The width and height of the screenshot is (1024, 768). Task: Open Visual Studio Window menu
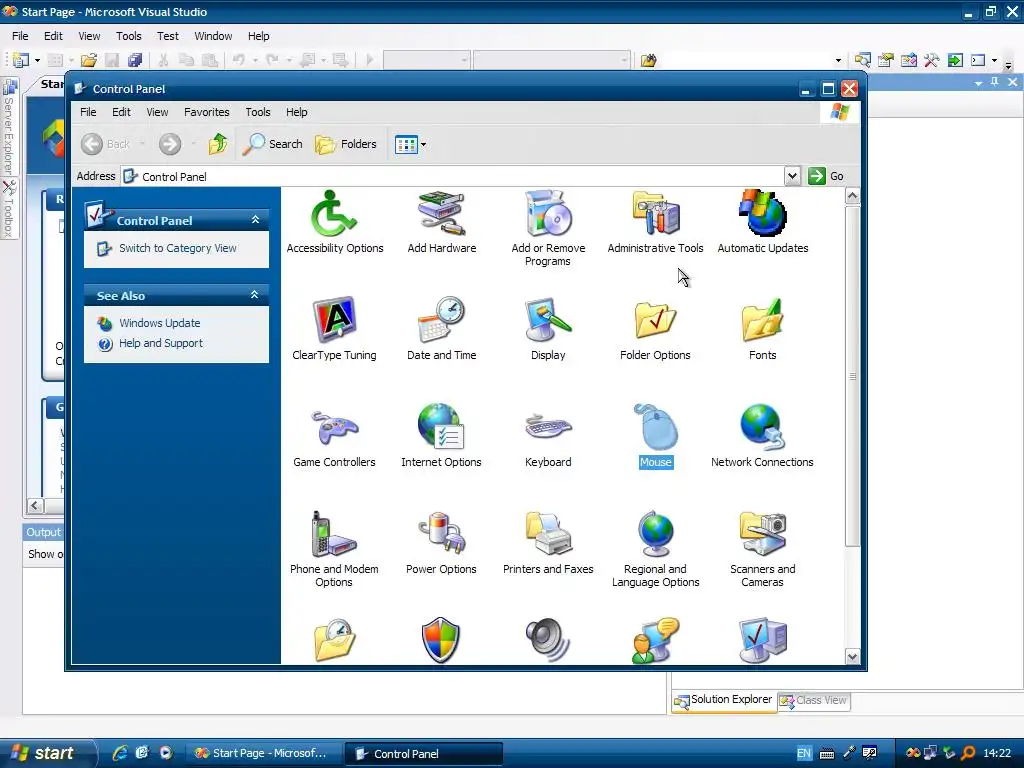click(x=213, y=36)
